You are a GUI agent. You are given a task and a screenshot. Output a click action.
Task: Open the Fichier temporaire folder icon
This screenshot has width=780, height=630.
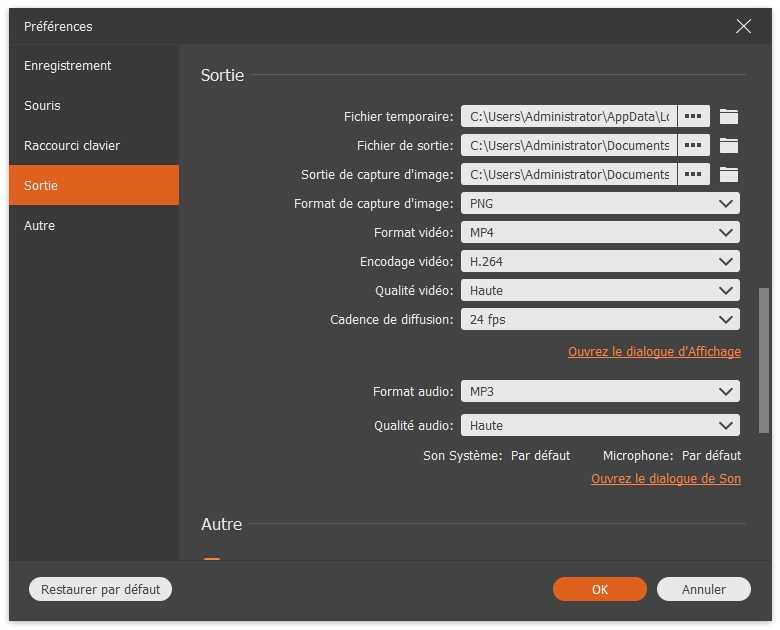(x=729, y=117)
